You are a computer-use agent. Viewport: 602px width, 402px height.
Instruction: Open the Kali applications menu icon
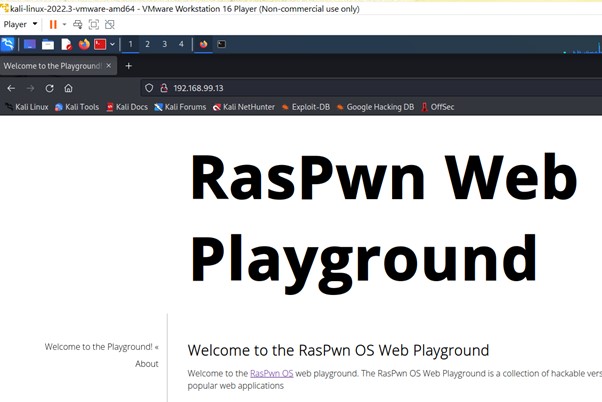(8, 45)
